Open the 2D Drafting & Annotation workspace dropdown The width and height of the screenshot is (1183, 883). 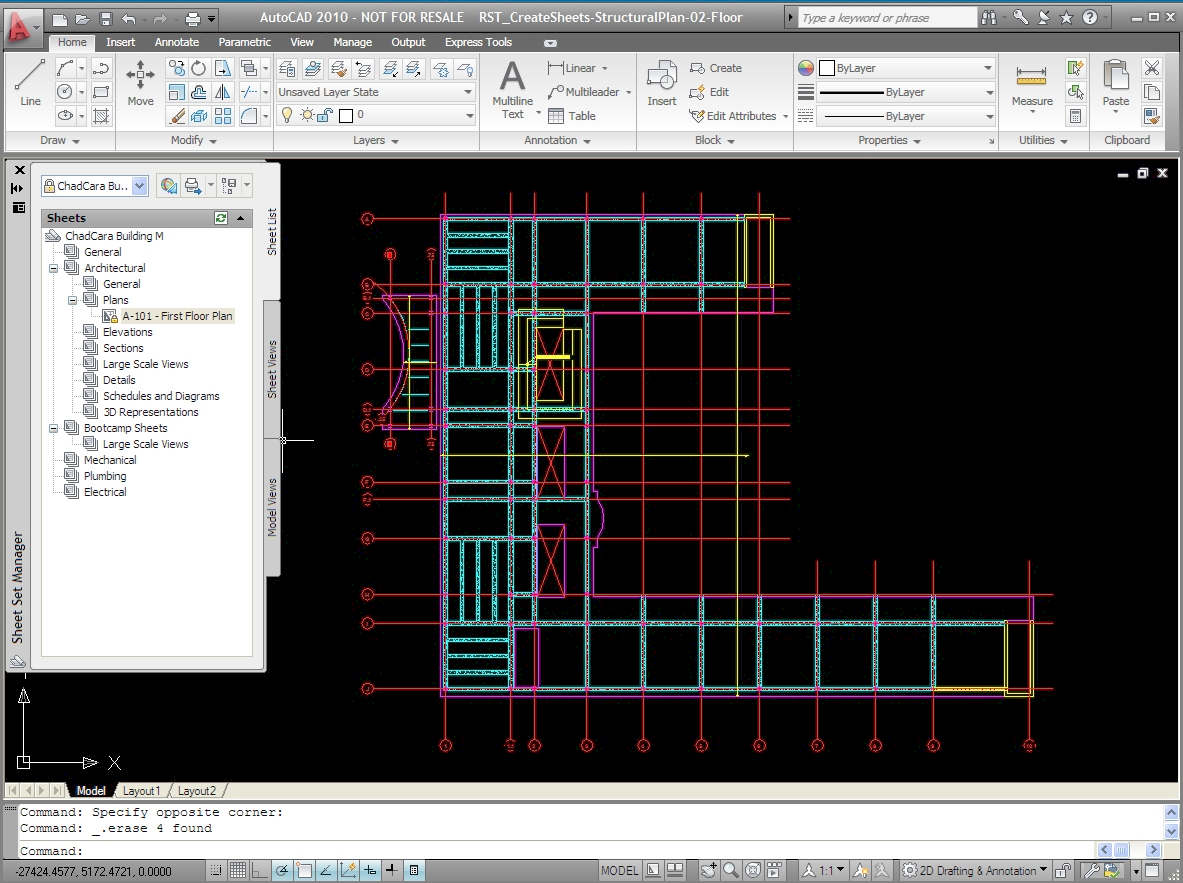(x=975, y=870)
